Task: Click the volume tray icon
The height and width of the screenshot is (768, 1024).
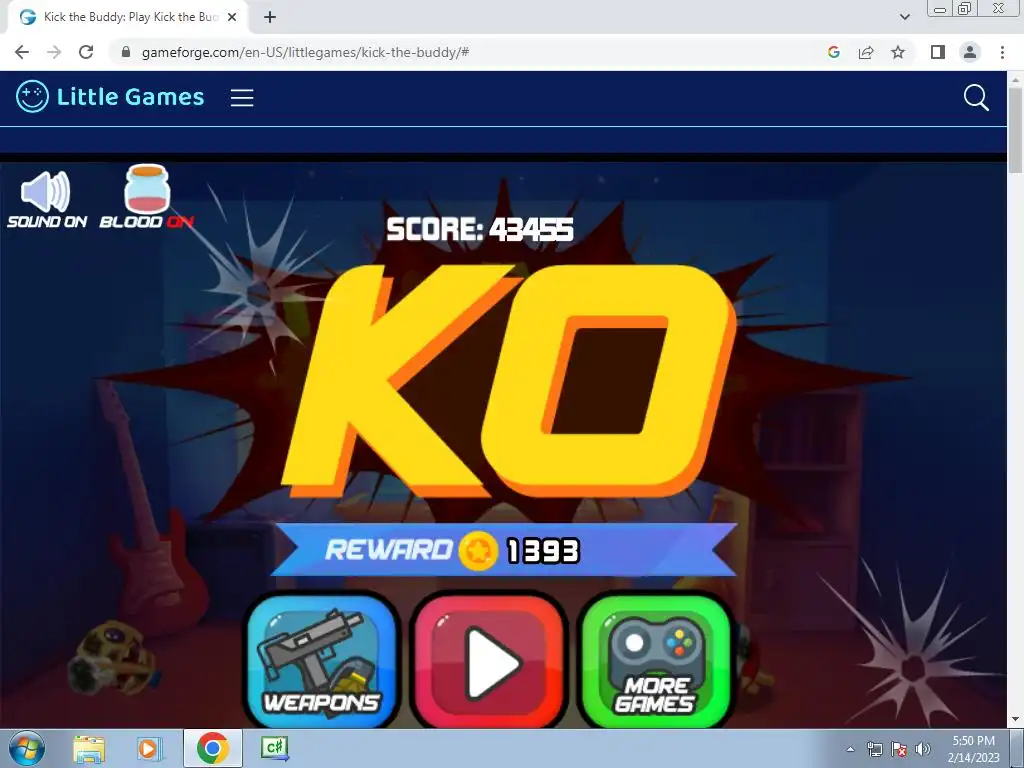Action: 922,749
